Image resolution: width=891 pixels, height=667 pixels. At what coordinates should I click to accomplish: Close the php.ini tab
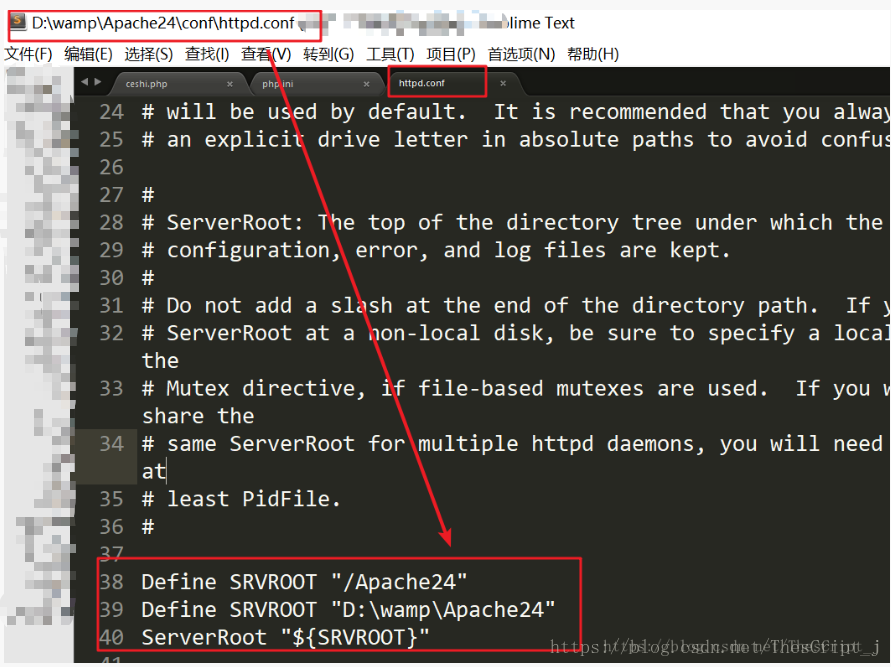(x=367, y=84)
